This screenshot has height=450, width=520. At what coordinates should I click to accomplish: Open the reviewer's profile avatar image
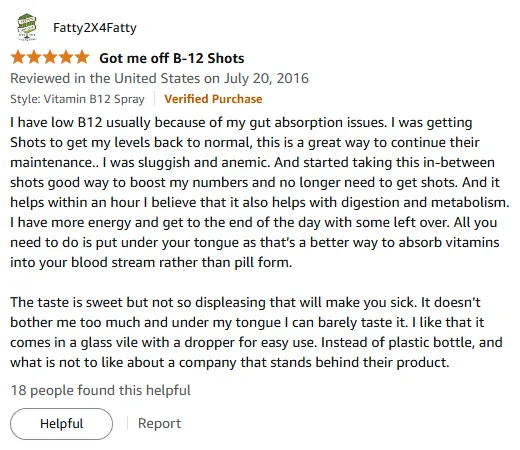[27, 27]
